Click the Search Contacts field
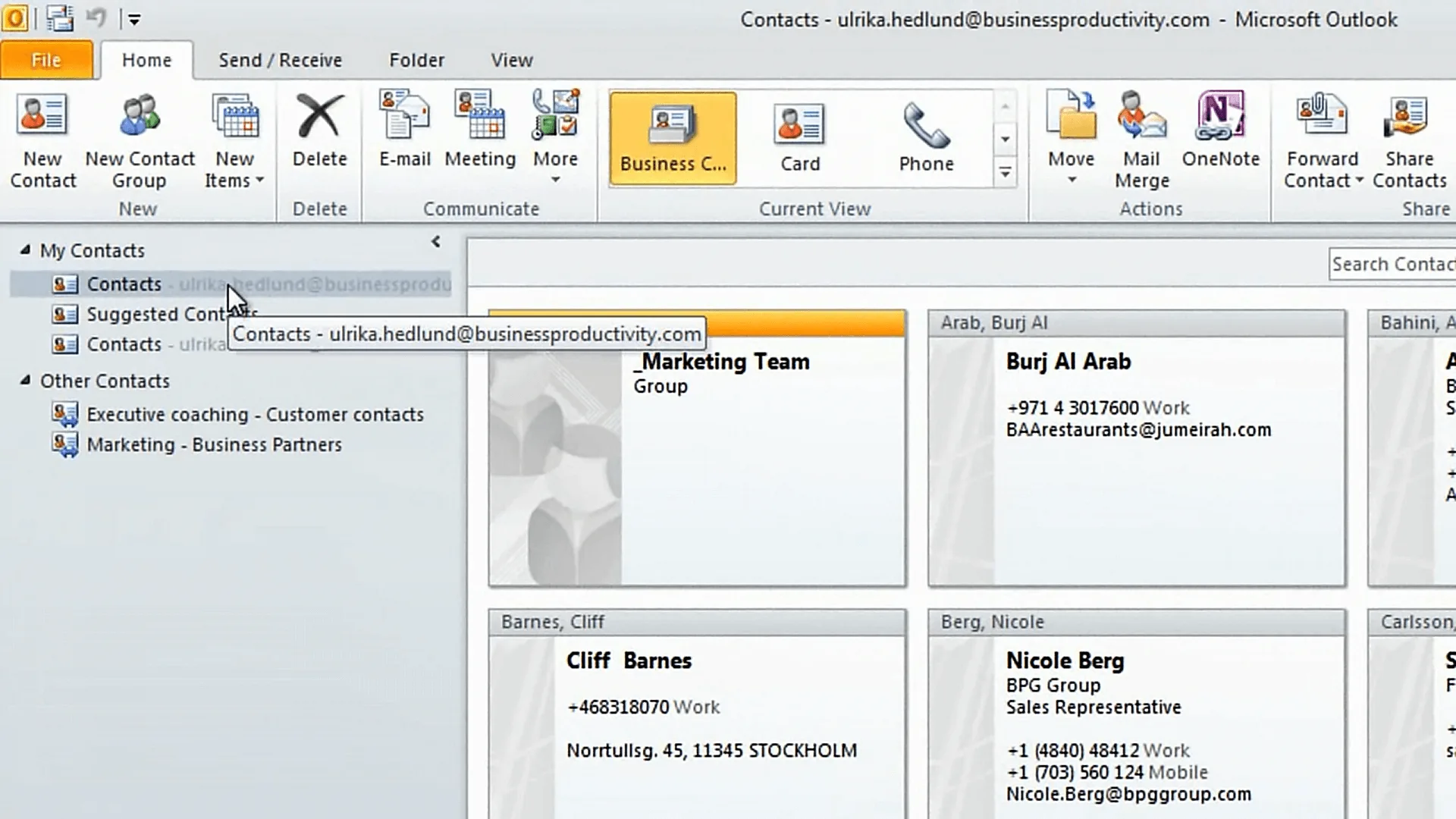This screenshot has width=1456, height=819. click(1392, 264)
